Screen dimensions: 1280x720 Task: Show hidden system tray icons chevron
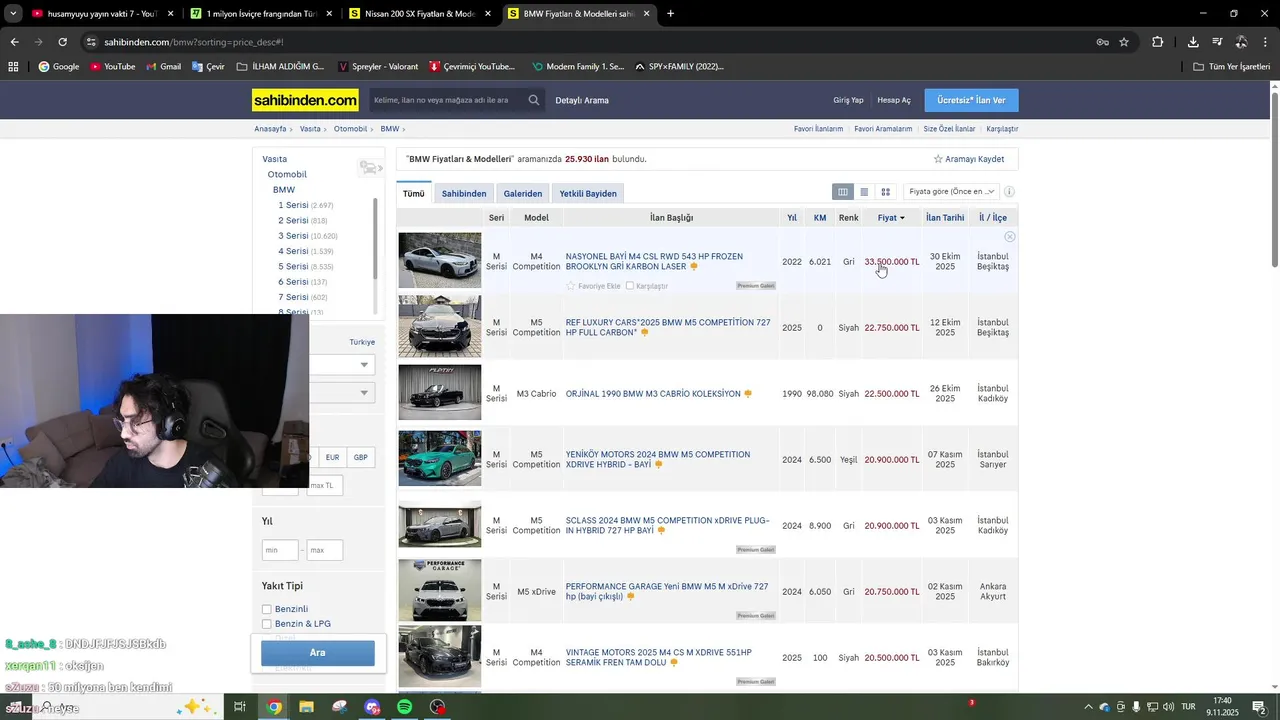coord(1088,707)
